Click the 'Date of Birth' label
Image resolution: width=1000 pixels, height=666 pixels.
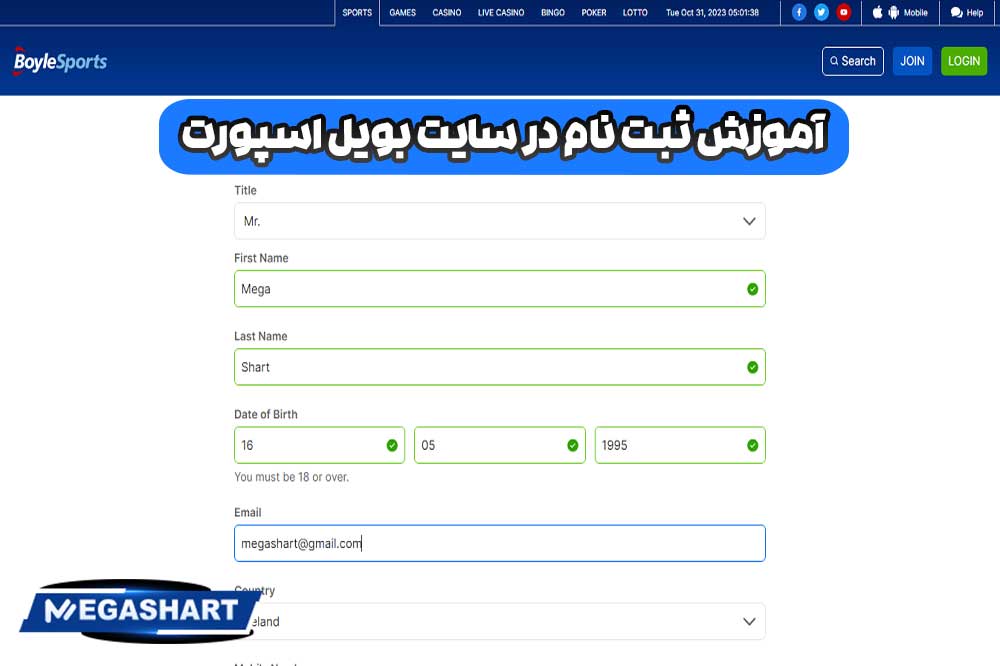266,415
